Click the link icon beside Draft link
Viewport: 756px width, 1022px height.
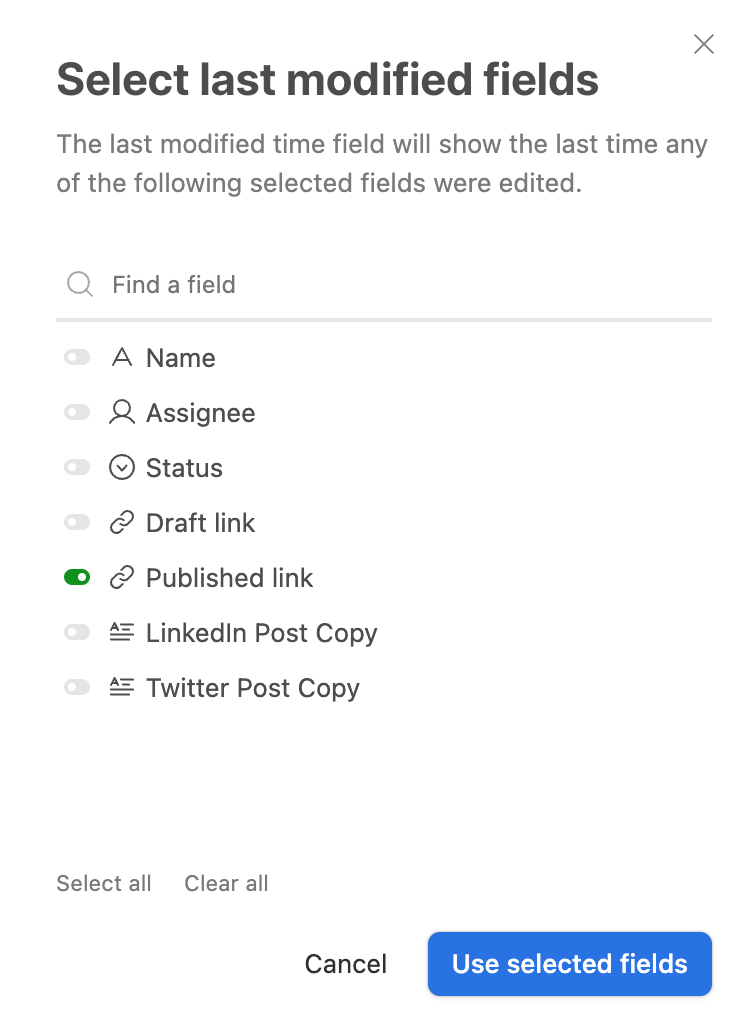coord(122,523)
